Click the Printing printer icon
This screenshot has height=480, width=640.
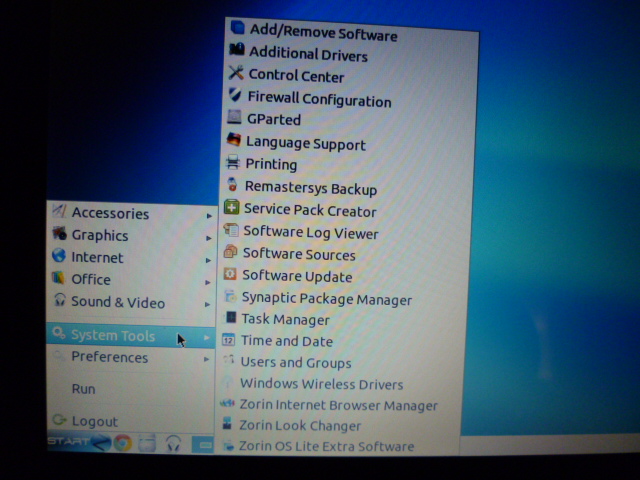[233, 162]
